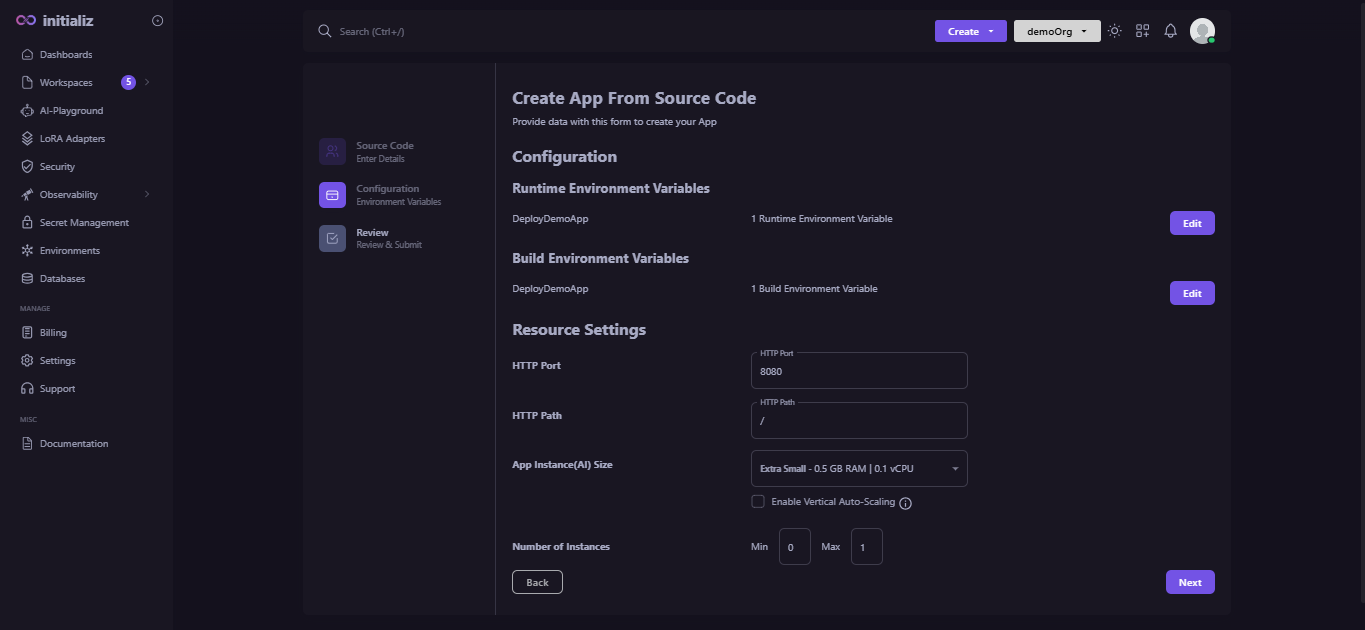Click the Security shield icon
Image resolution: width=1365 pixels, height=630 pixels.
pyautogui.click(x=28, y=167)
